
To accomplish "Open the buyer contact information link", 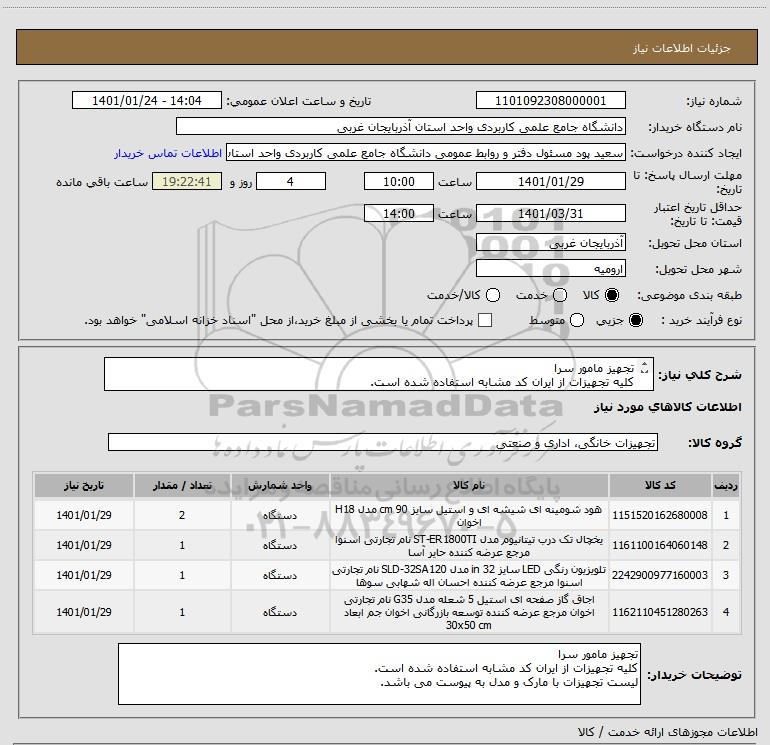I will pyautogui.click(x=168, y=153).
